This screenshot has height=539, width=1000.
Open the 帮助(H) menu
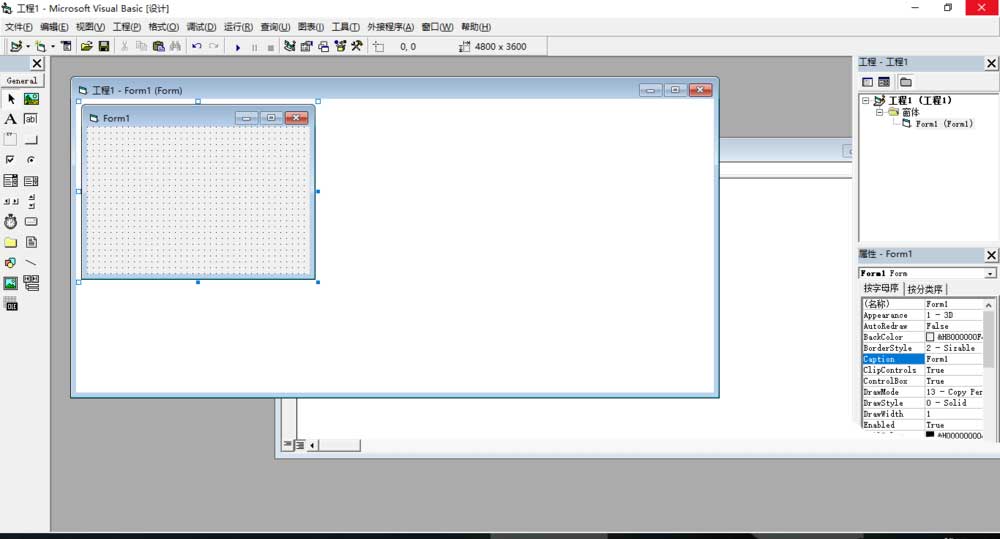click(476, 27)
